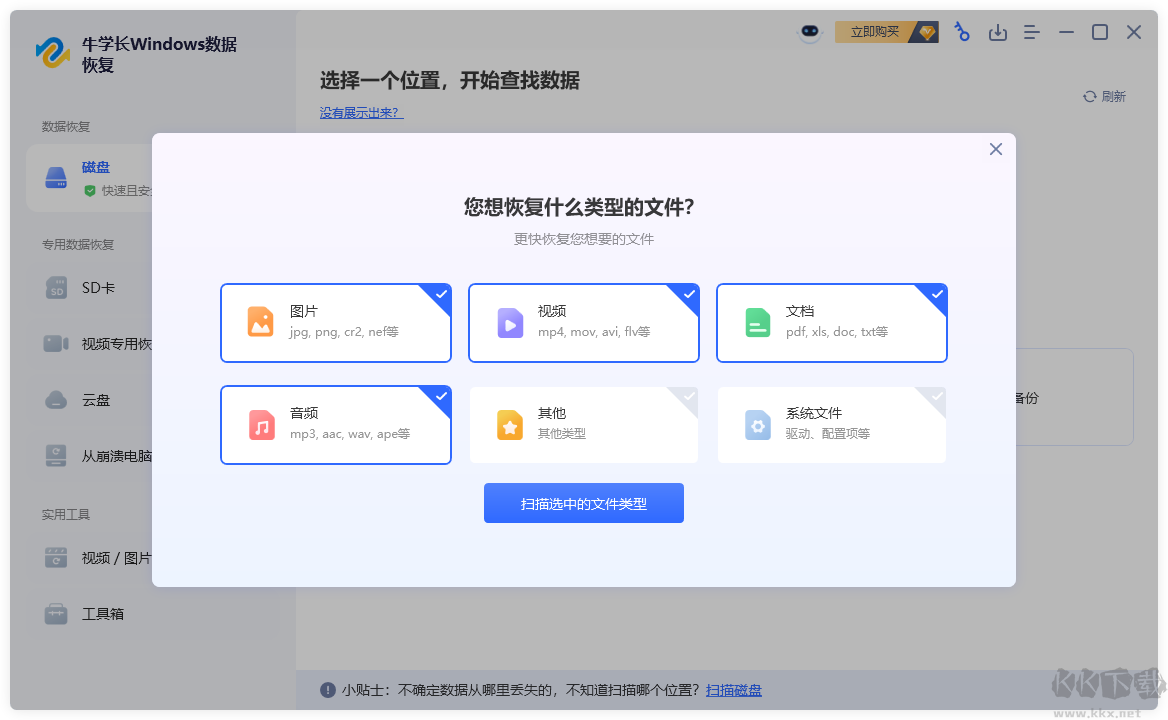Click the key registration icon in titlebar

tap(961, 31)
